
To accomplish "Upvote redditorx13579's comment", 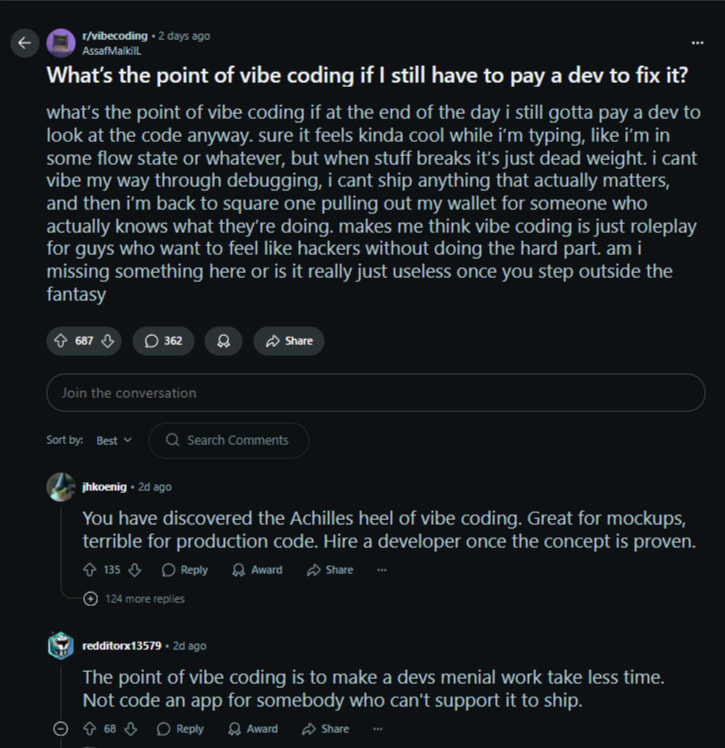I will click(x=91, y=729).
